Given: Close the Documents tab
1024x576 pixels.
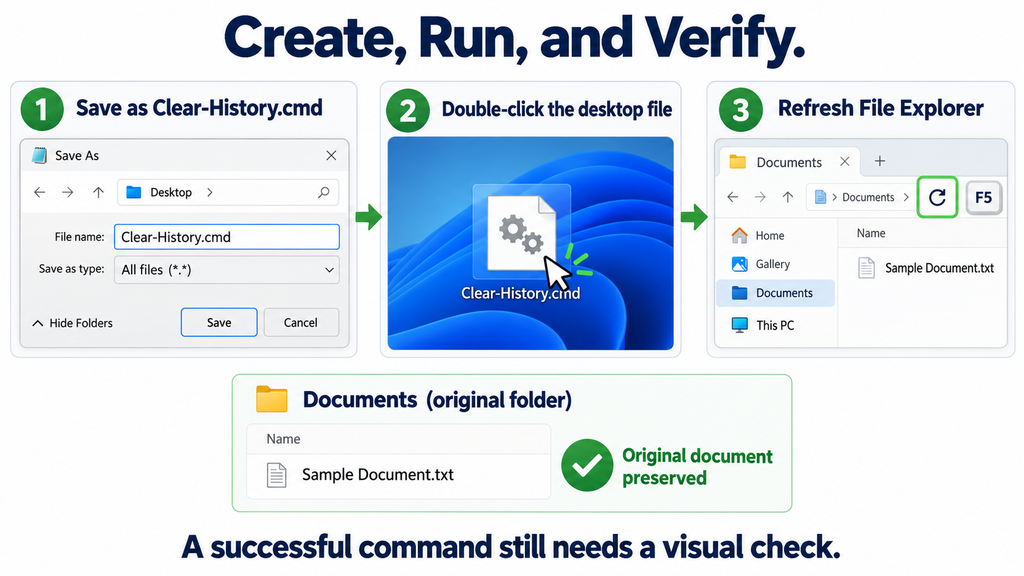Looking at the screenshot, I should pyautogui.click(x=844, y=161).
